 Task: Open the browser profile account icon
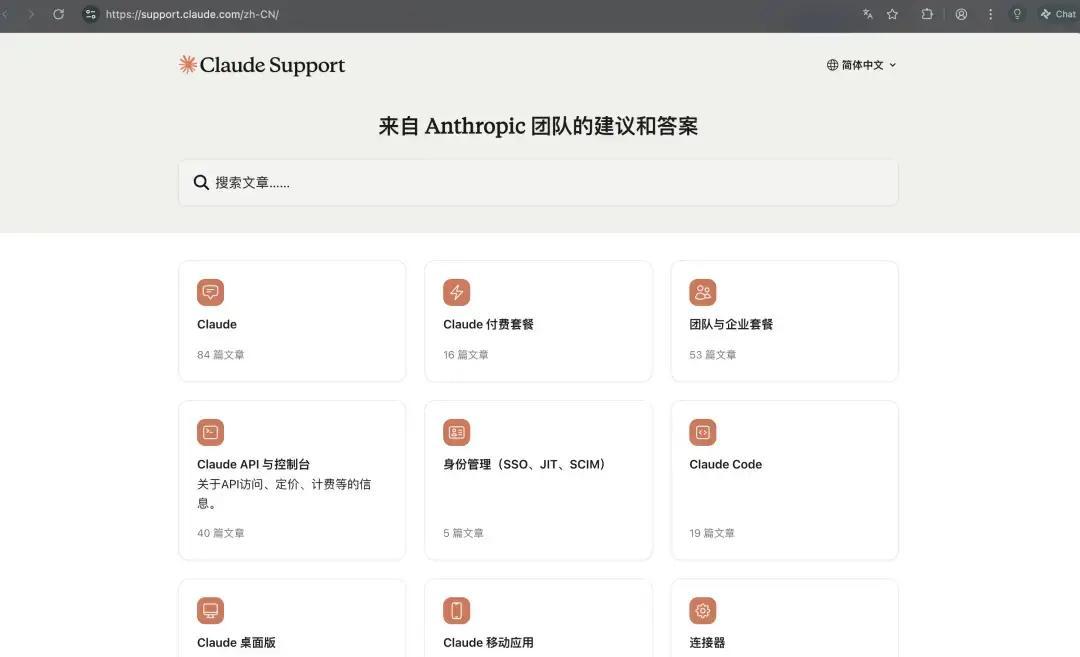click(961, 14)
